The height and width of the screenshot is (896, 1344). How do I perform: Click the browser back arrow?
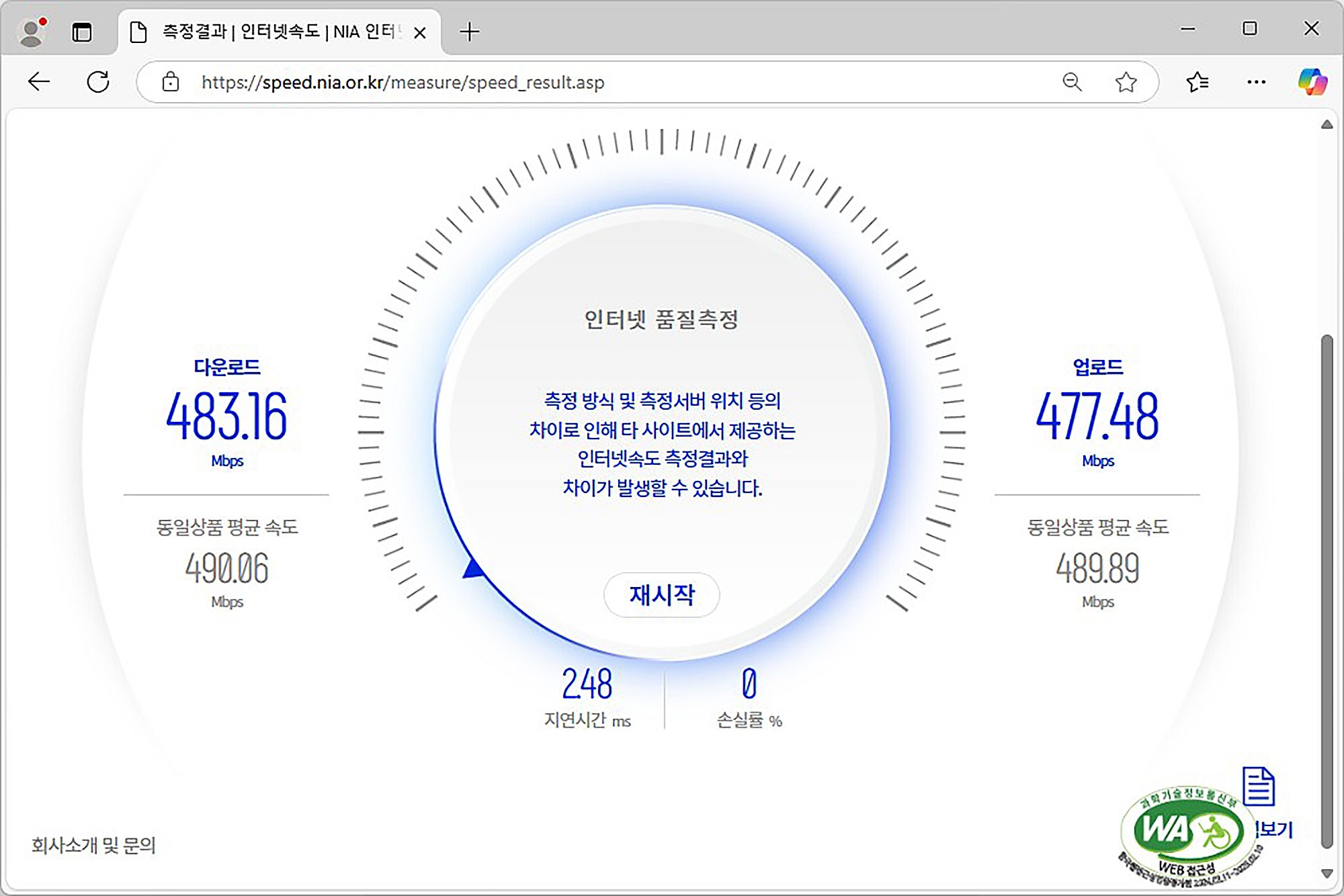(39, 82)
